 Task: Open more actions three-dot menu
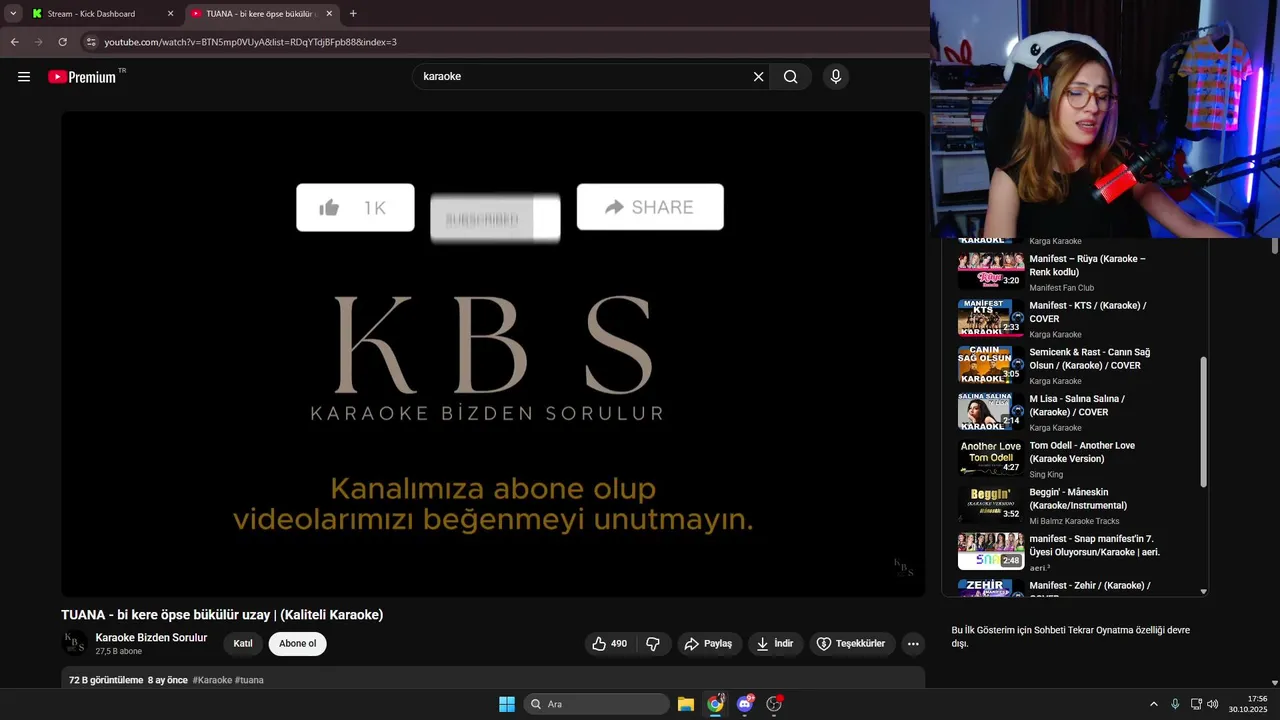(x=913, y=644)
